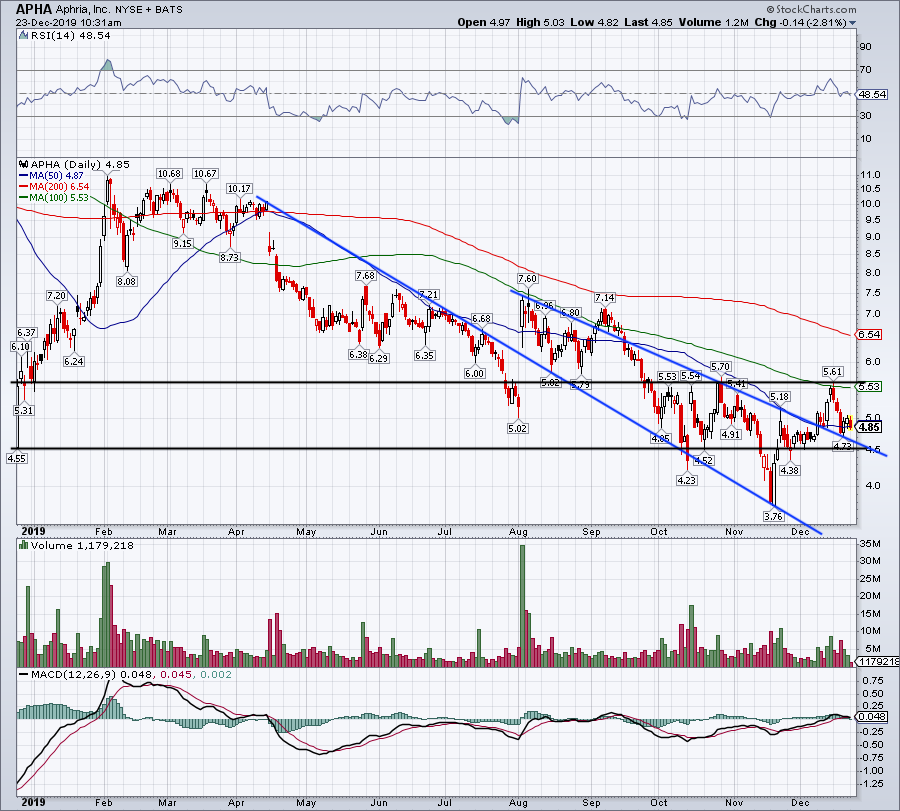900x811 pixels.
Task: Click the 100-day MA price tag 5.53
Action: 869,386
